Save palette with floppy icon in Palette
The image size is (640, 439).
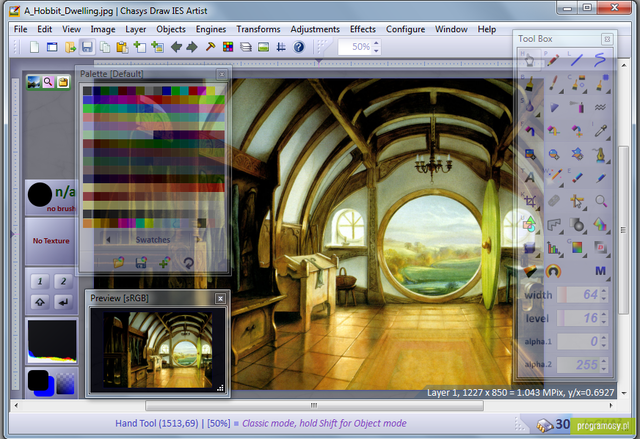(x=141, y=262)
